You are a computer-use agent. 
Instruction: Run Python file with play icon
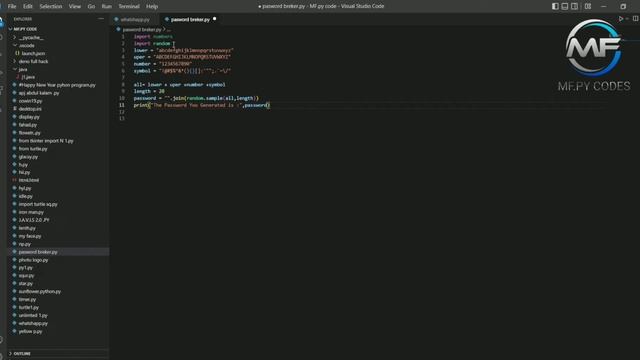coord(620,19)
